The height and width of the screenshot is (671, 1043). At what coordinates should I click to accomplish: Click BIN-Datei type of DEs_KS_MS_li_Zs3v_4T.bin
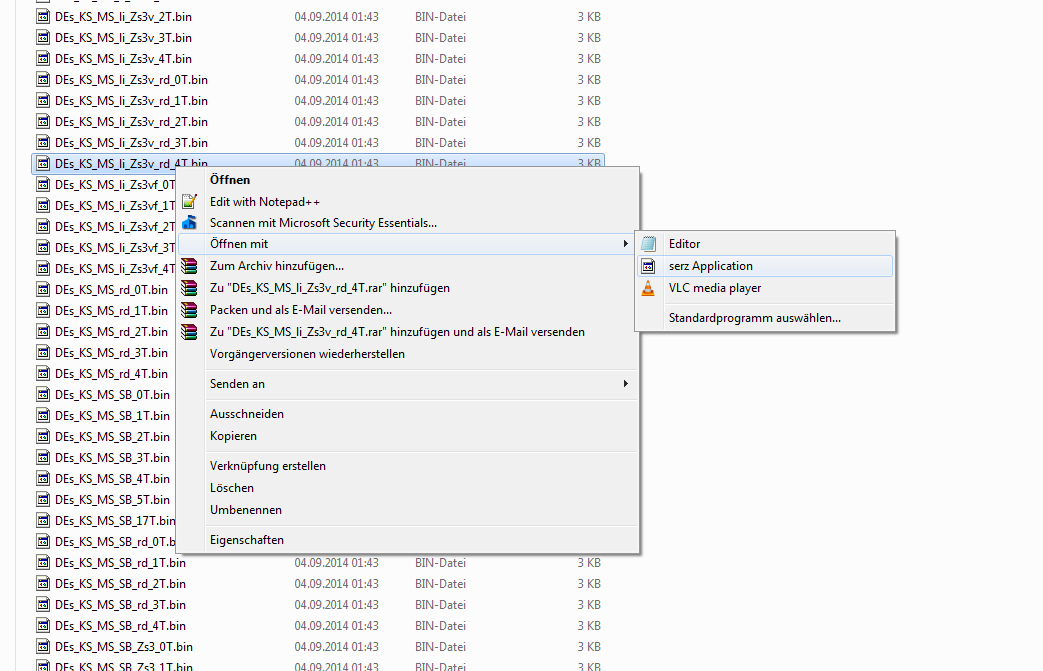(x=440, y=59)
